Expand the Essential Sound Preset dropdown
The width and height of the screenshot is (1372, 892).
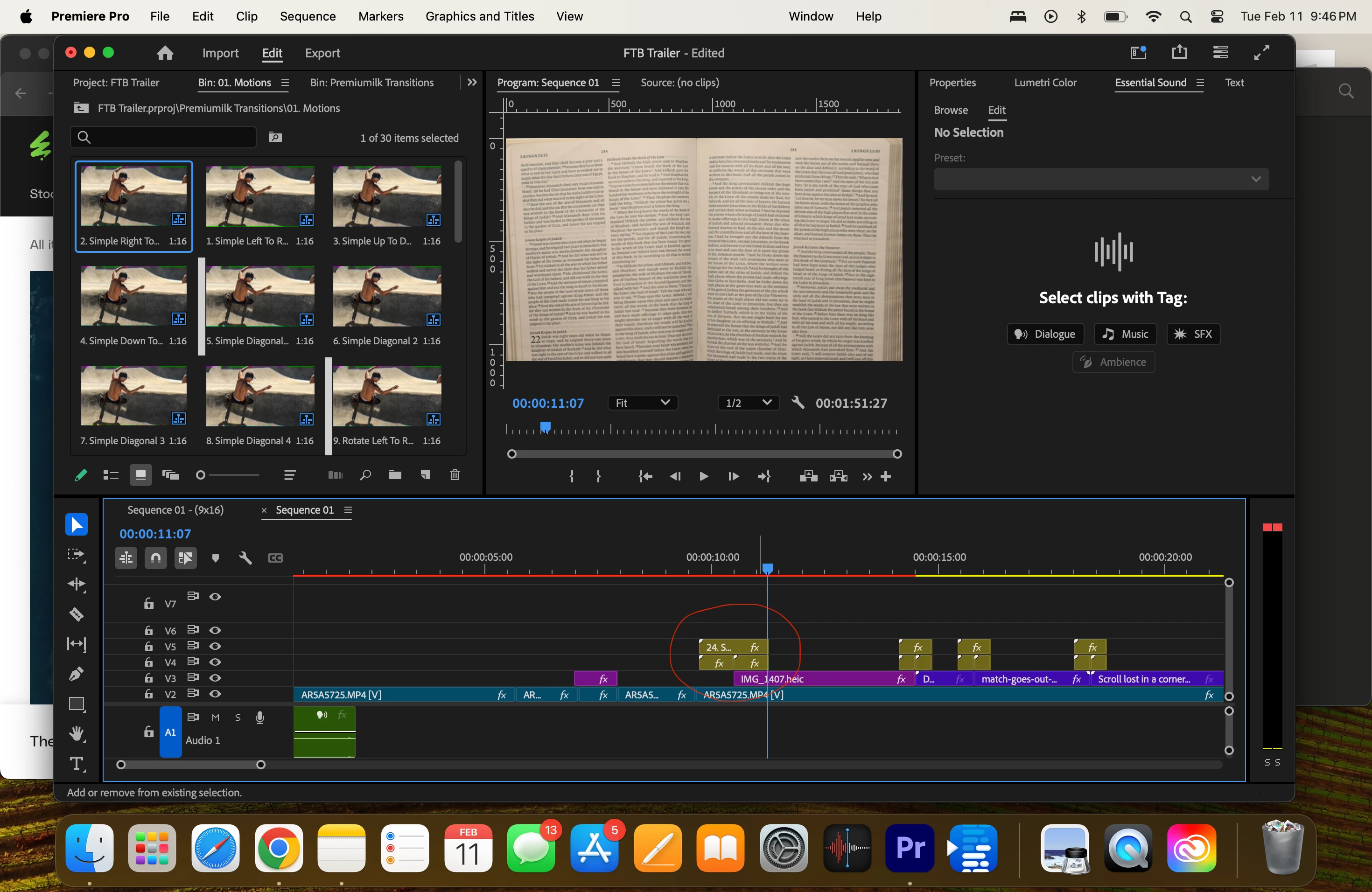click(x=1100, y=179)
